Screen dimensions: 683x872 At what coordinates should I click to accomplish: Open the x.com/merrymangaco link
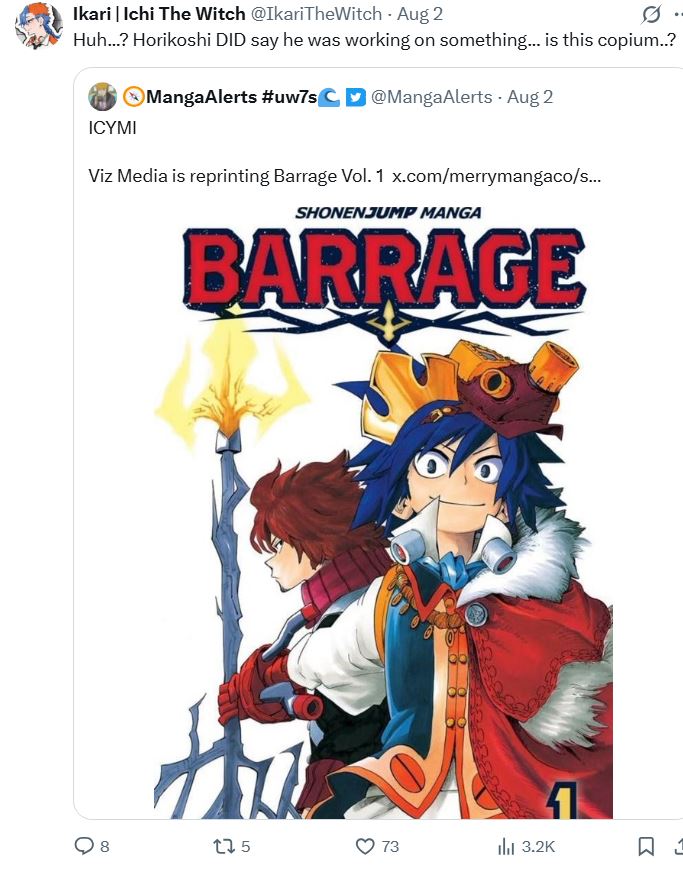tap(496, 176)
